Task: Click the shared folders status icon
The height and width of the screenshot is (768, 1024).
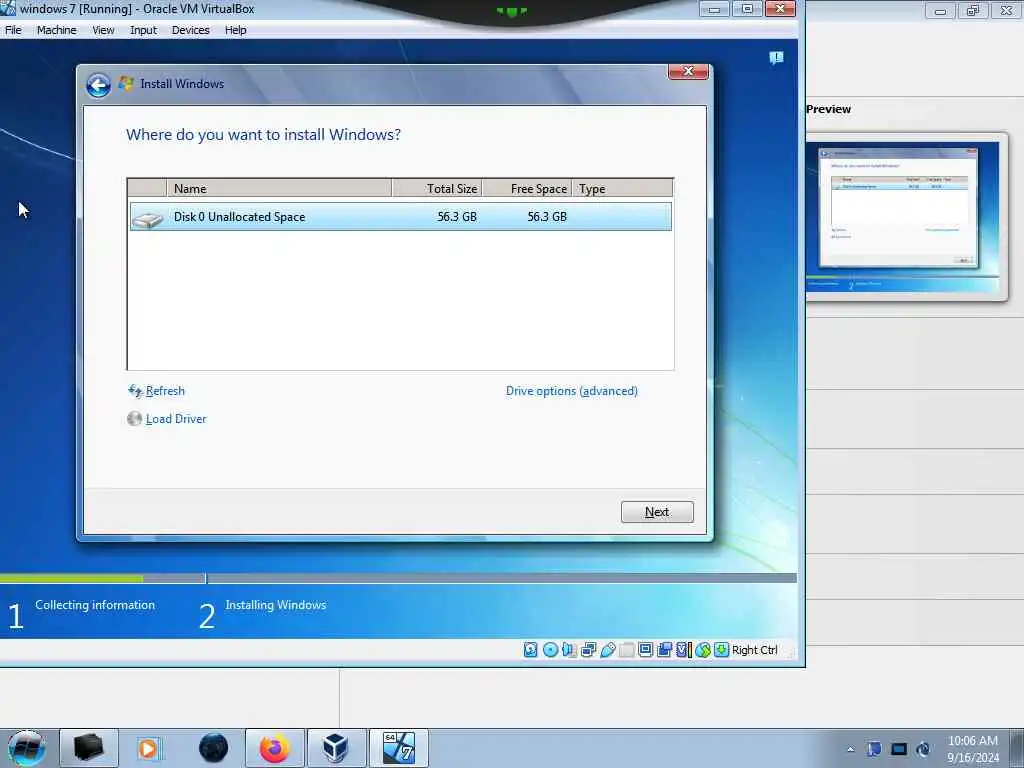Action: pyautogui.click(x=626, y=650)
